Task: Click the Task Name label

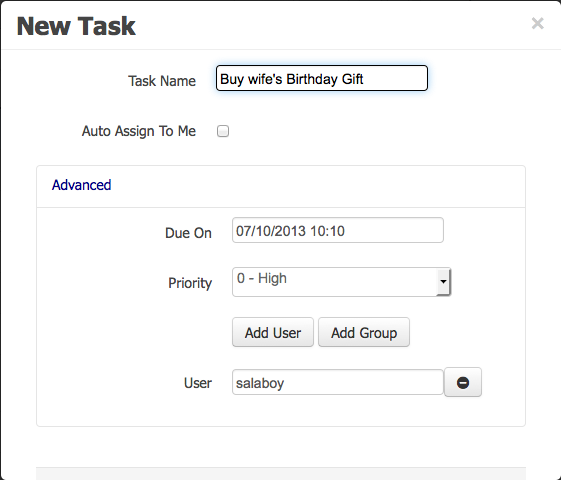Action: pos(162,81)
